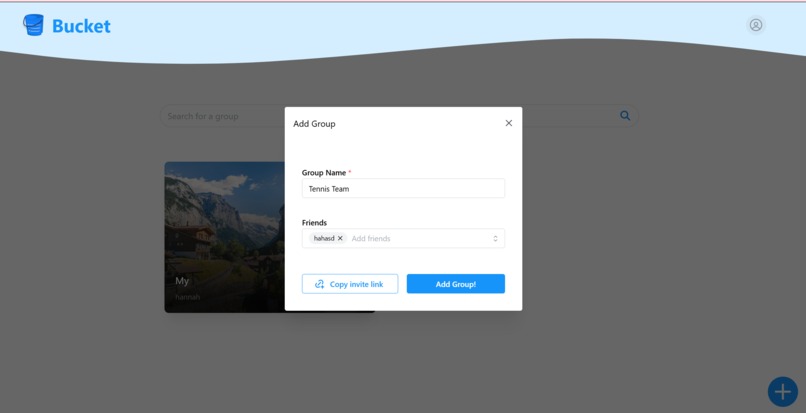Close the Add Group dialog

(x=508, y=123)
